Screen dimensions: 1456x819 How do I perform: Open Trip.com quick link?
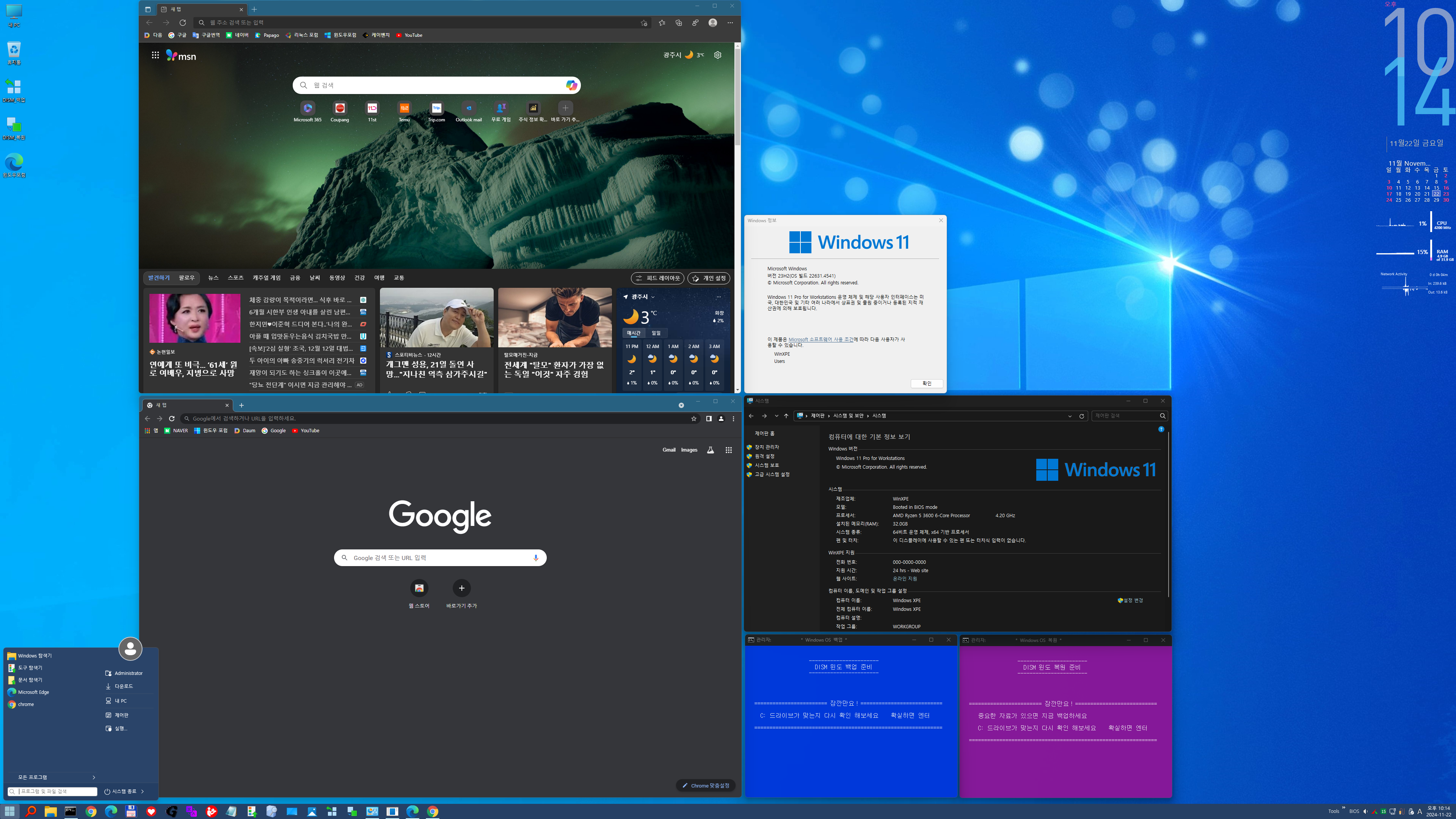pos(436,111)
